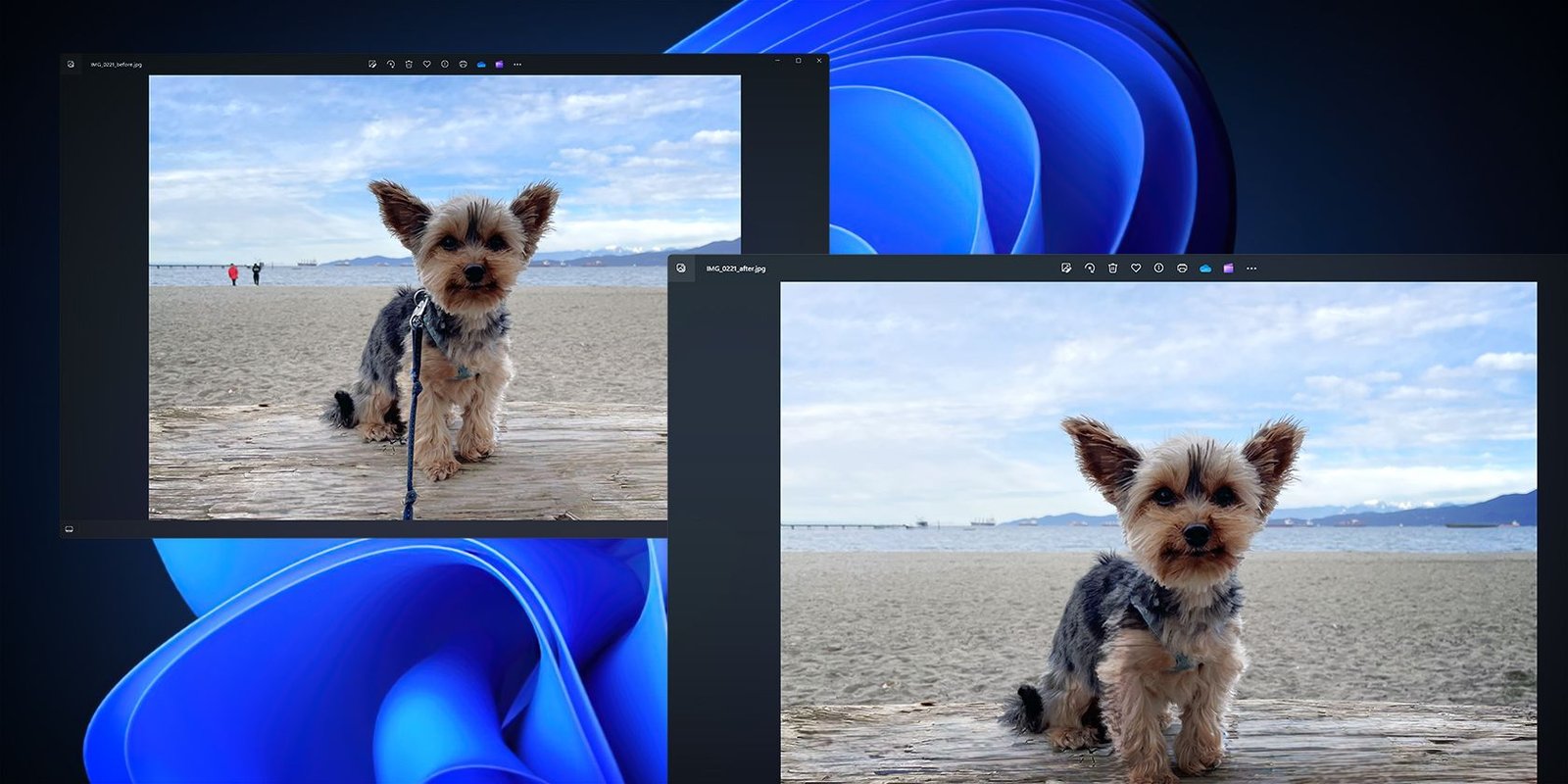Open file info in the after.jpg window

click(x=1158, y=269)
